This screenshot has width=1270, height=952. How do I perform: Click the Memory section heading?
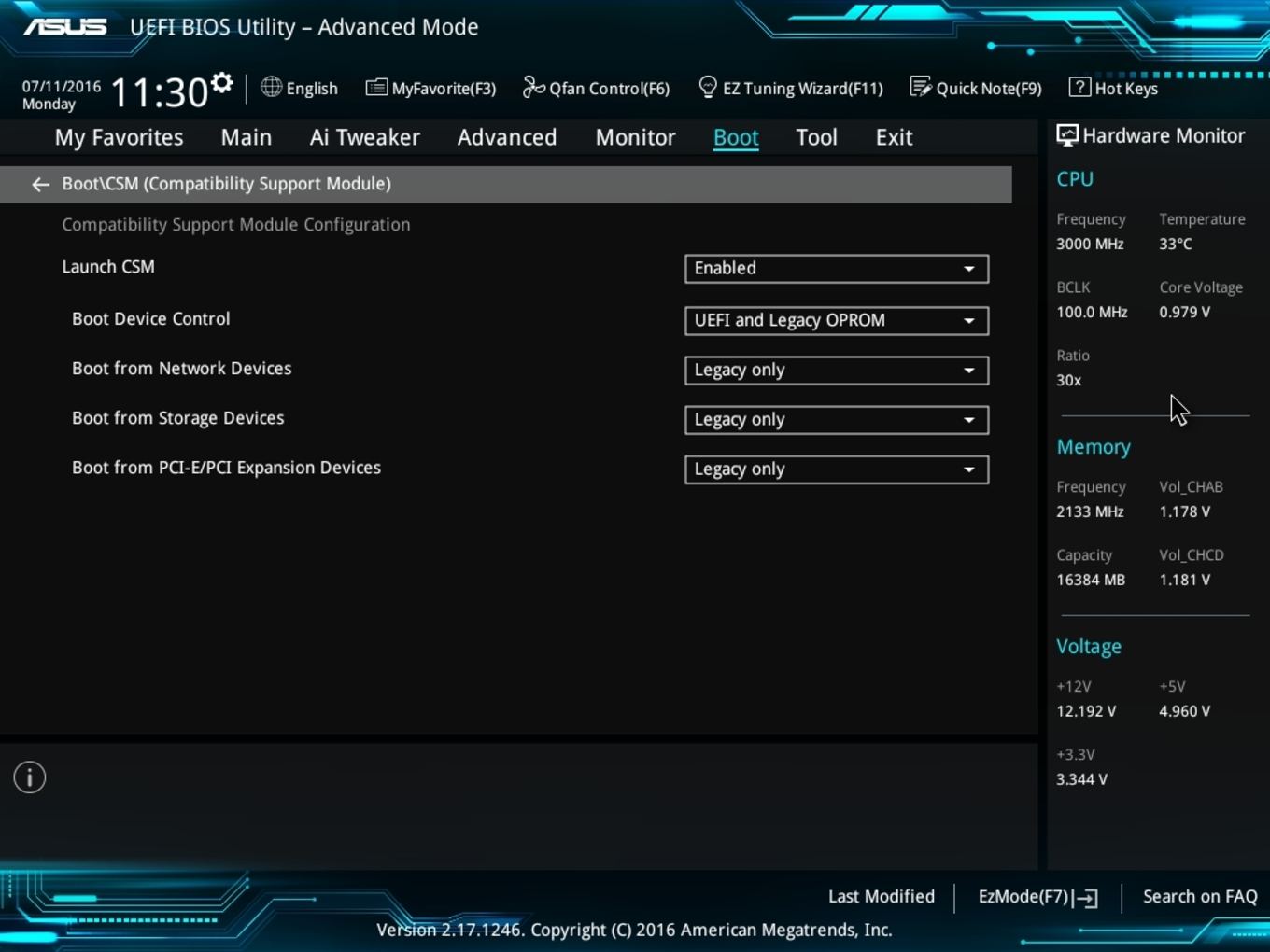[1094, 447]
